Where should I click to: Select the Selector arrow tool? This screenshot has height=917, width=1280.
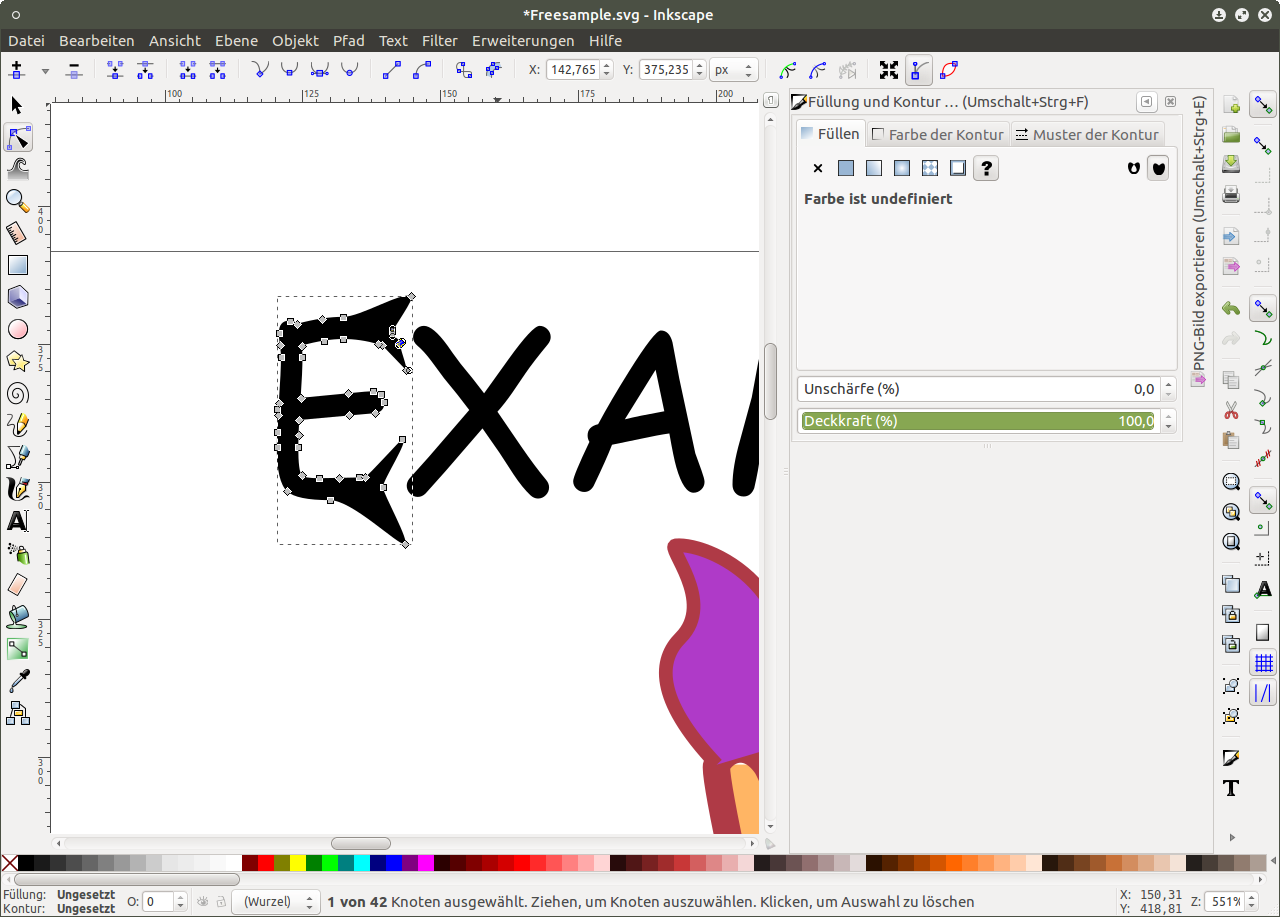(x=17, y=106)
